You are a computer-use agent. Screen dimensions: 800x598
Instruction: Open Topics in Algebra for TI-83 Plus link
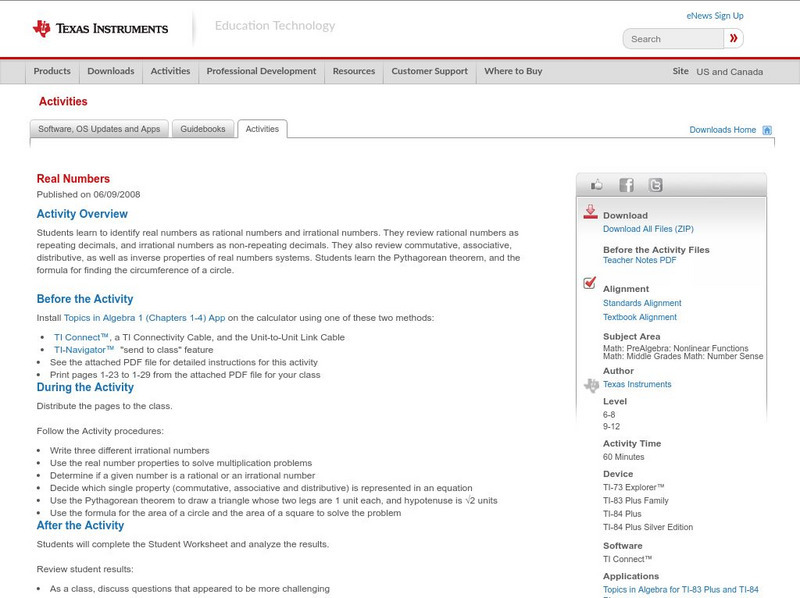pyautogui.click(x=681, y=590)
